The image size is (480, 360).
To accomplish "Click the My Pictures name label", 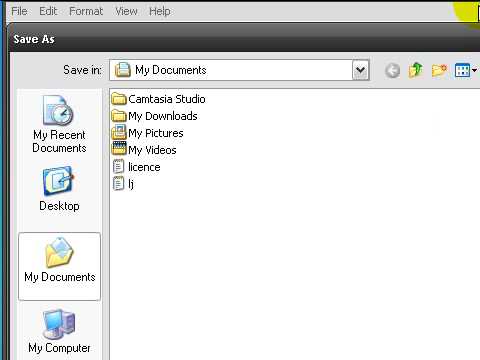I will 156,133.
